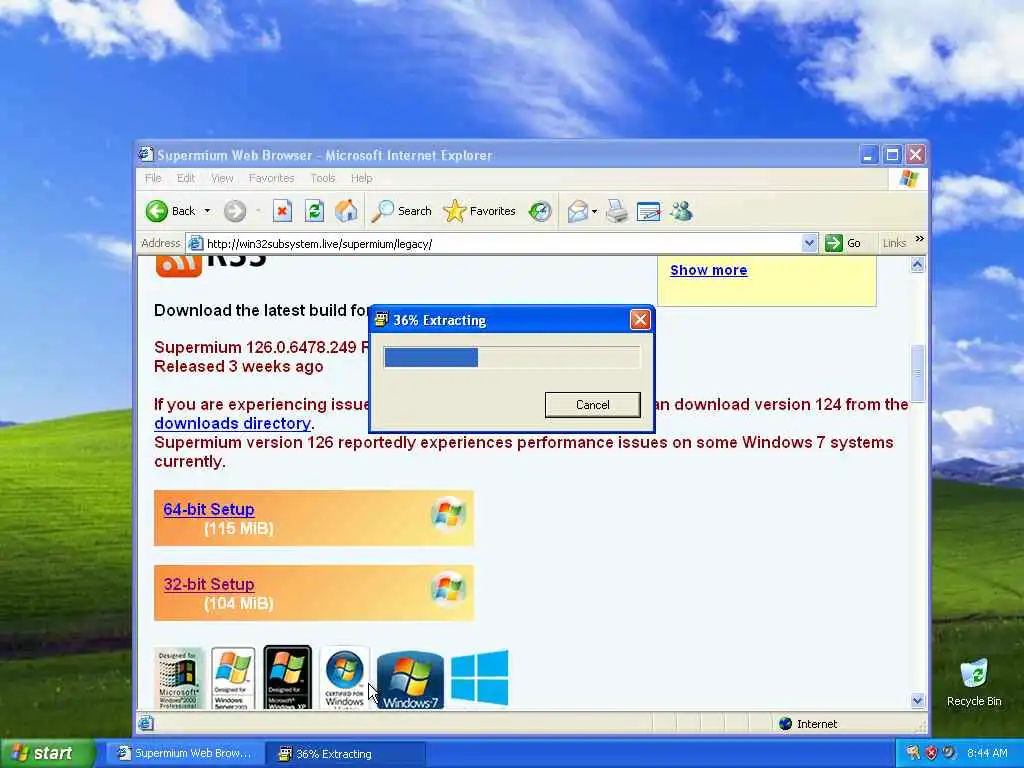The height and width of the screenshot is (768, 1024).
Task: Click the page scrollbar down arrow
Action: 918,701
